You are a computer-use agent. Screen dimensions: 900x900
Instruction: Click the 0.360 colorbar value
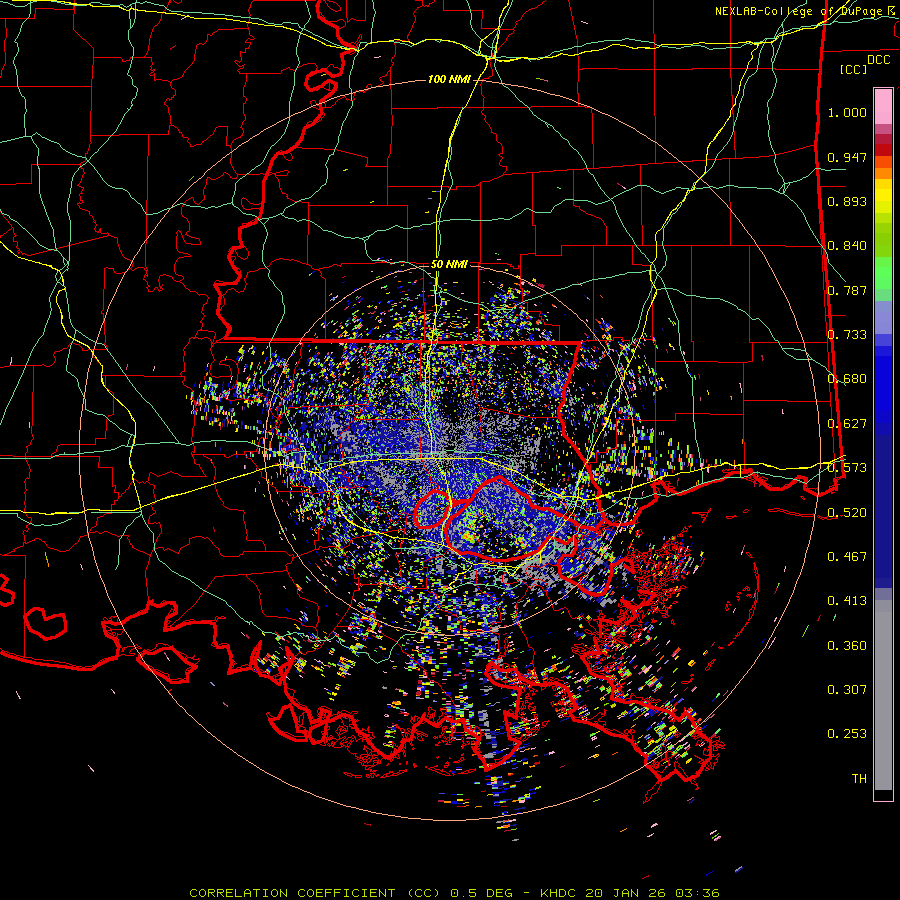[x=847, y=646]
